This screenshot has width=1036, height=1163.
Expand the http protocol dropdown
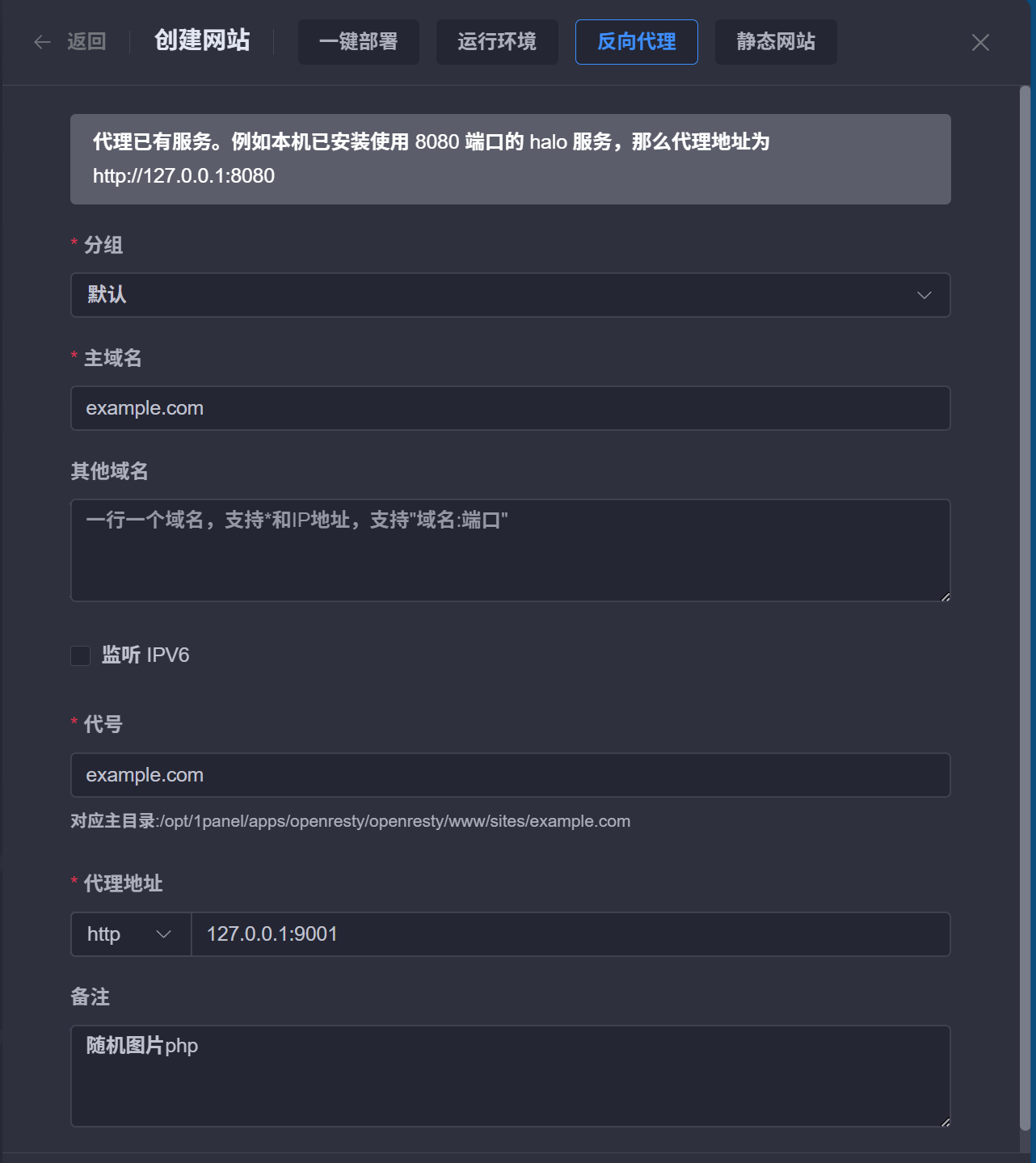click(130, 934)
